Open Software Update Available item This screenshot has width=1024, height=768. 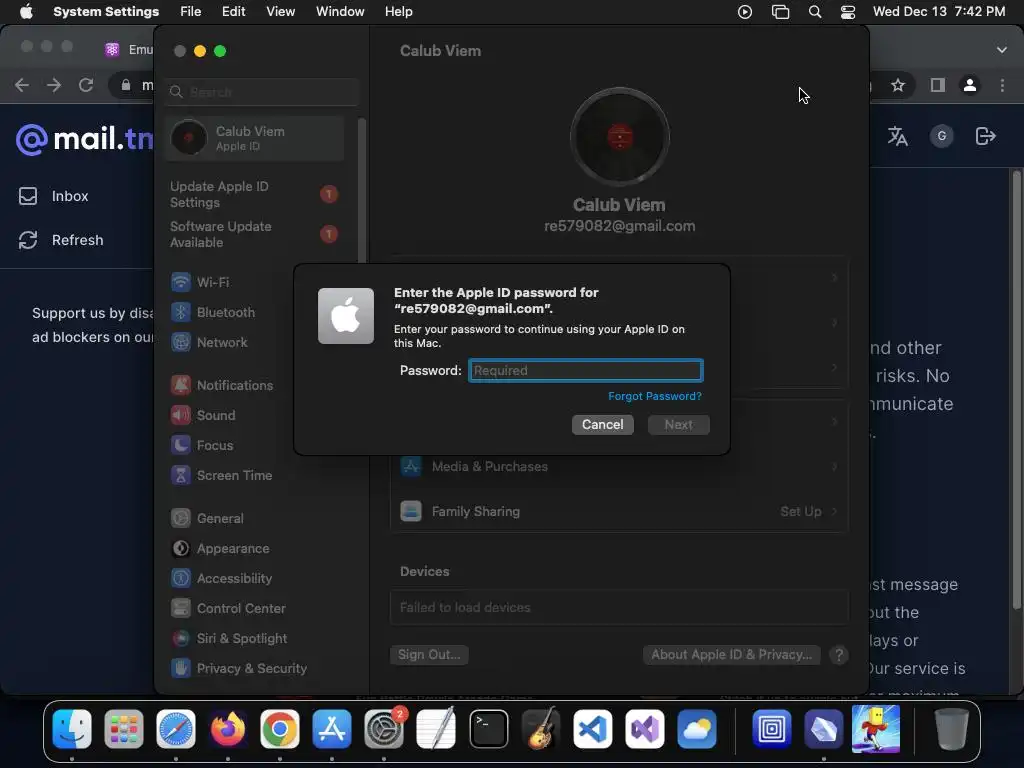point(255,234)
